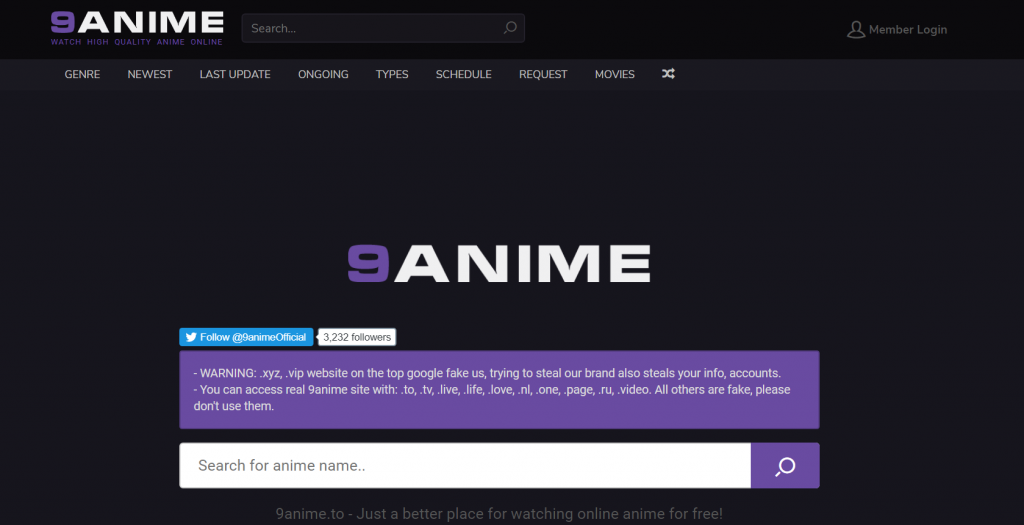Viewport: 1024px width, 525px height.
Task: Browse the MOVIES section
Action: tap(615, 74)
